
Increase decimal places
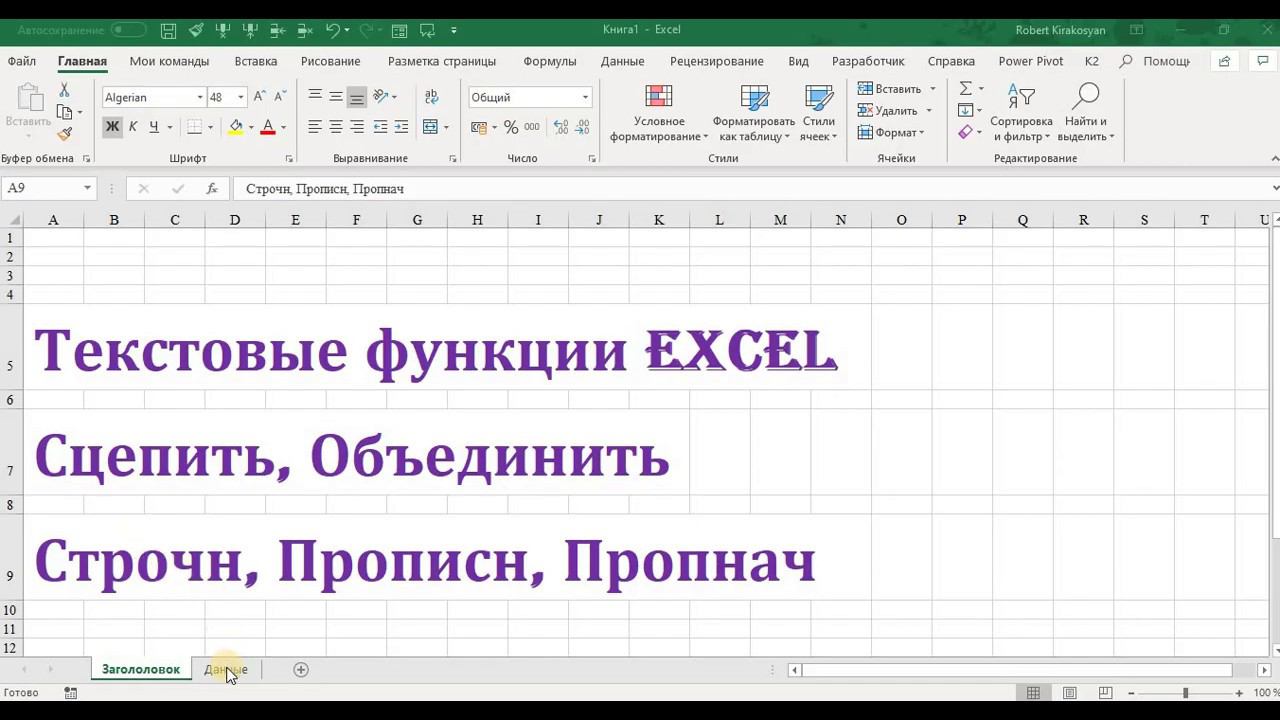[x=561, y=127]
